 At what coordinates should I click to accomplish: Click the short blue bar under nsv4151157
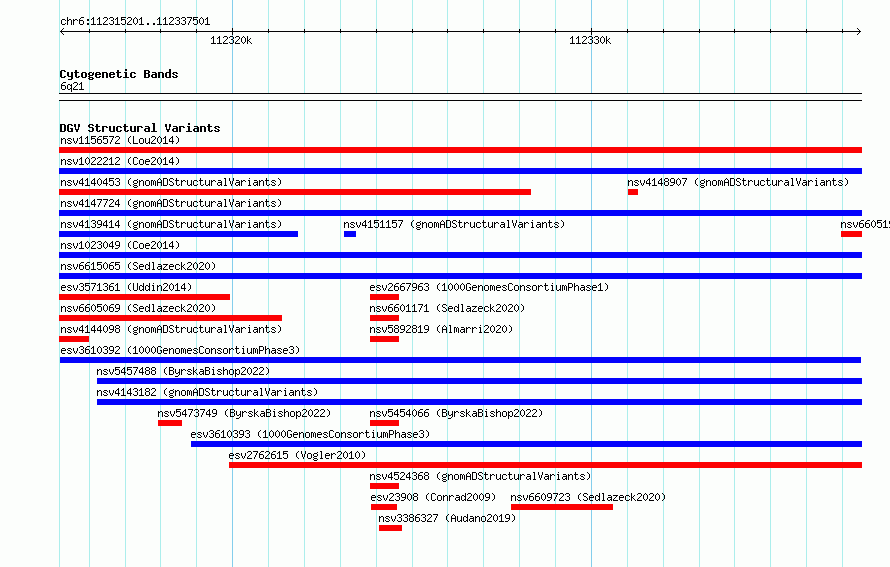click(350, 234)
